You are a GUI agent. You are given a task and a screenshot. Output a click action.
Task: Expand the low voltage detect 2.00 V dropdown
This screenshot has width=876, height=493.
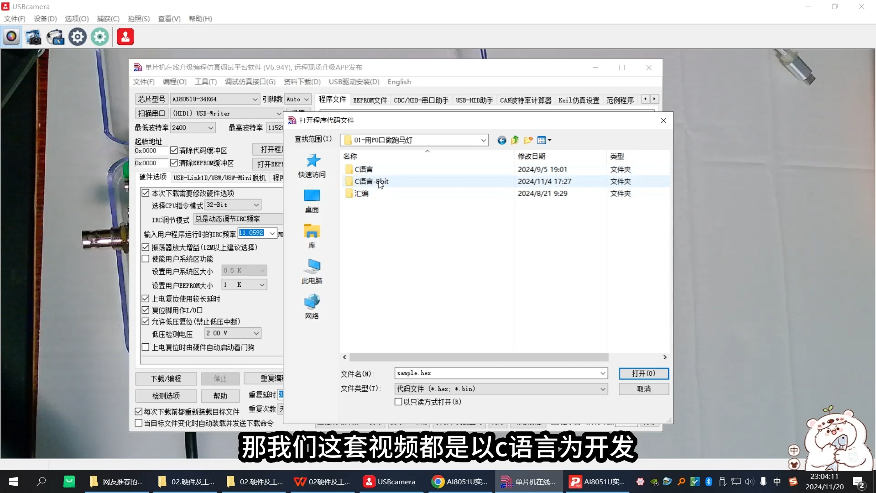click(256, 333)
